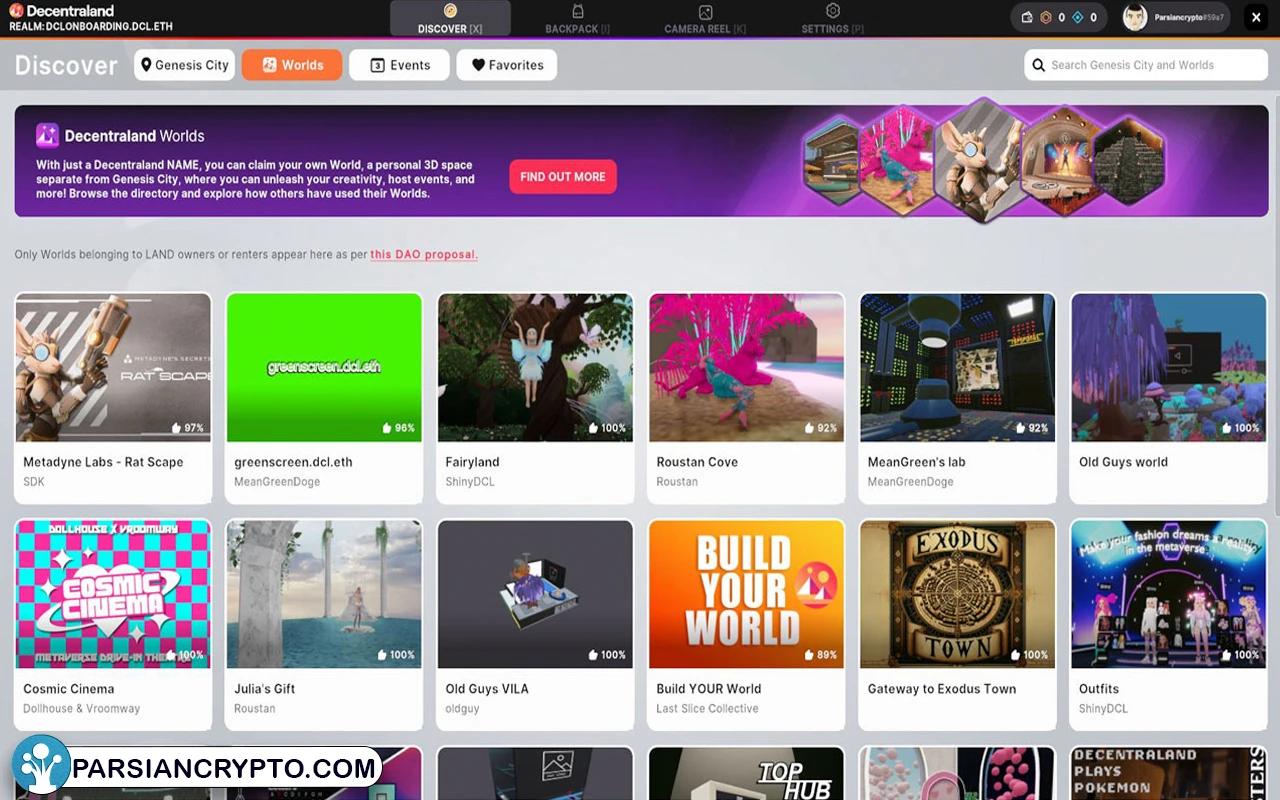
Task: Click the Favorites heart icon
Action: tap(478, 65)
